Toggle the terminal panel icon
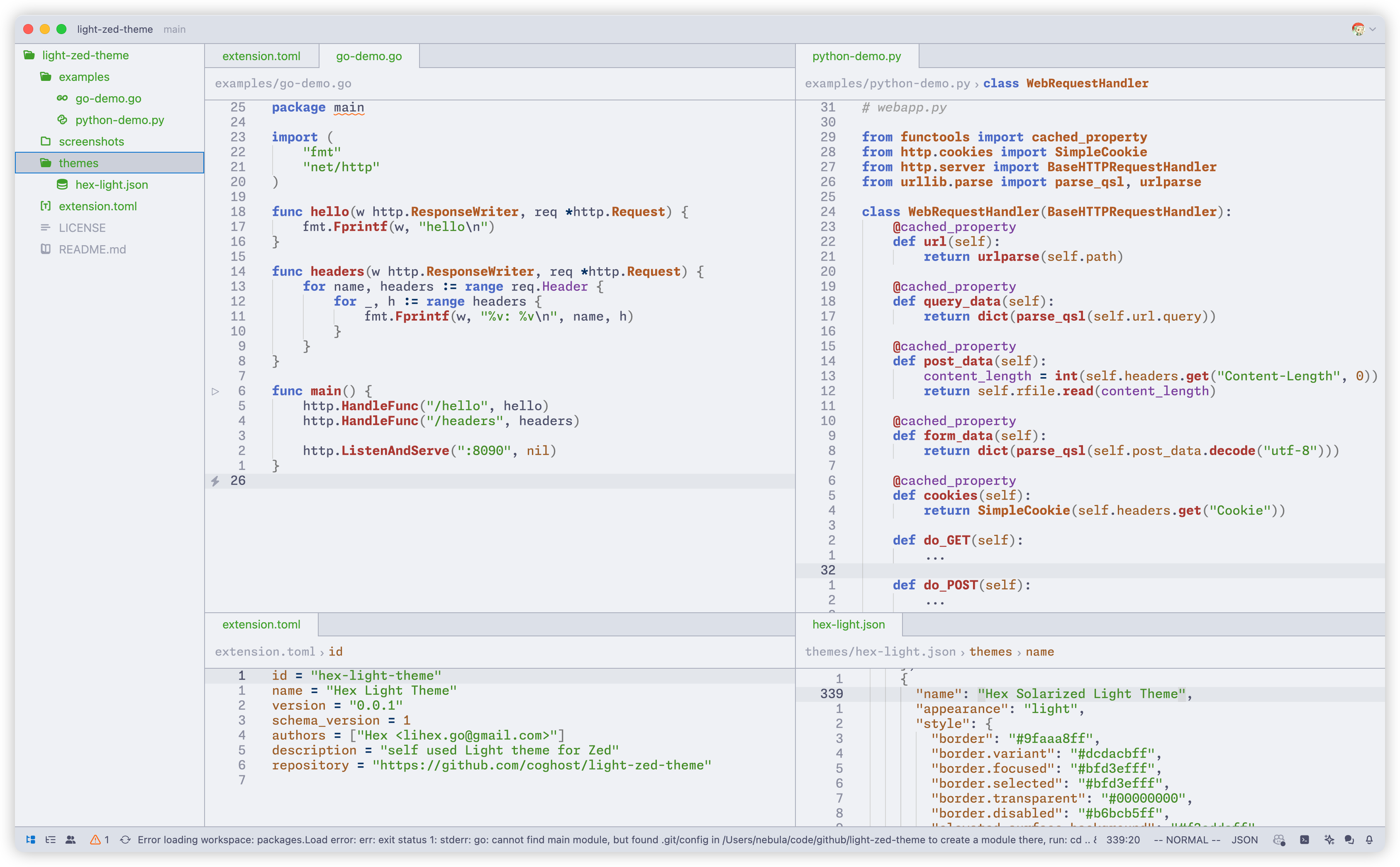1400x867 pixels. [1304, 840]
